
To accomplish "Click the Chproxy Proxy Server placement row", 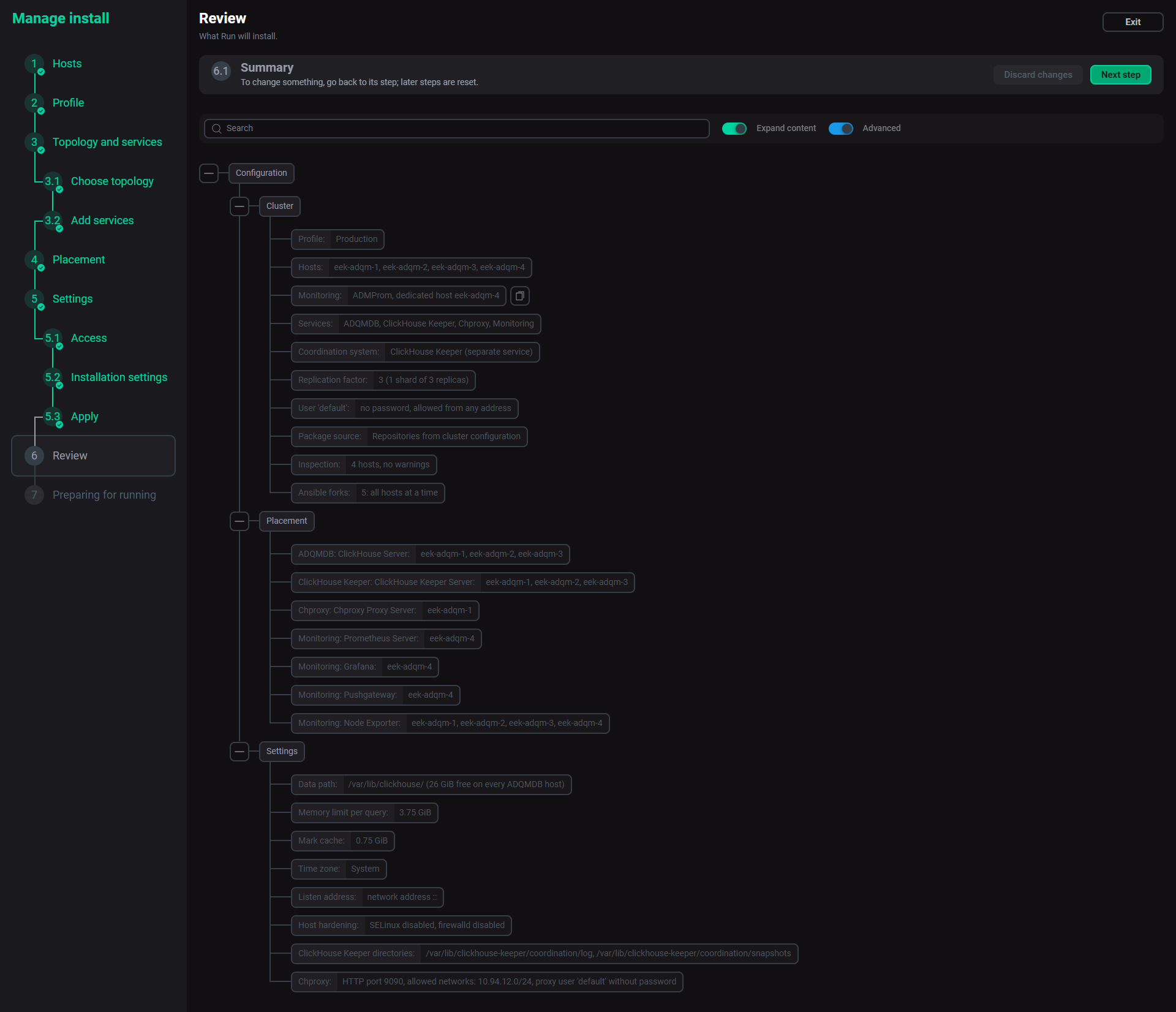I will tap(385, 611).
